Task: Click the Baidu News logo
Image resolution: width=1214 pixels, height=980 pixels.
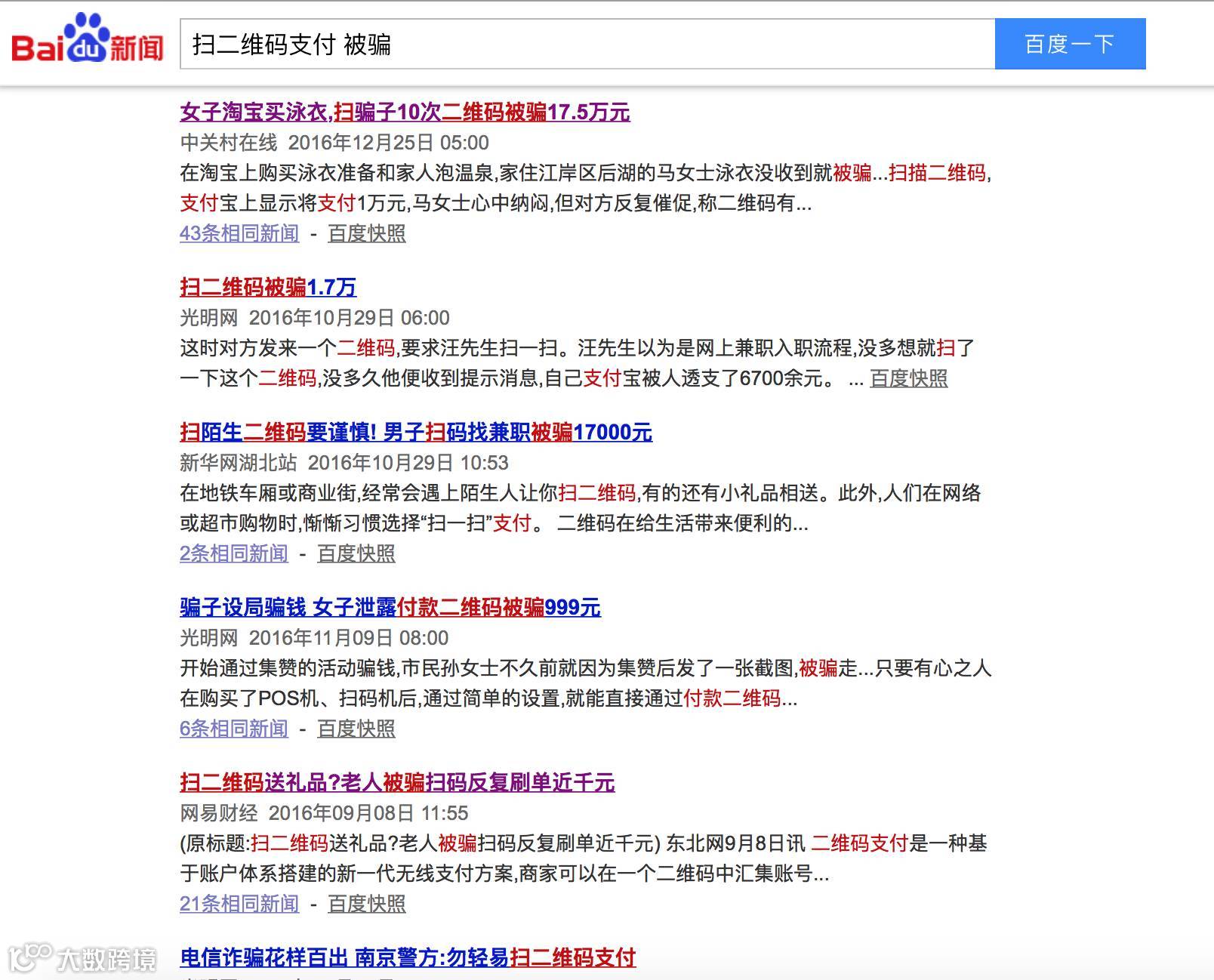Action: (88, 39)
